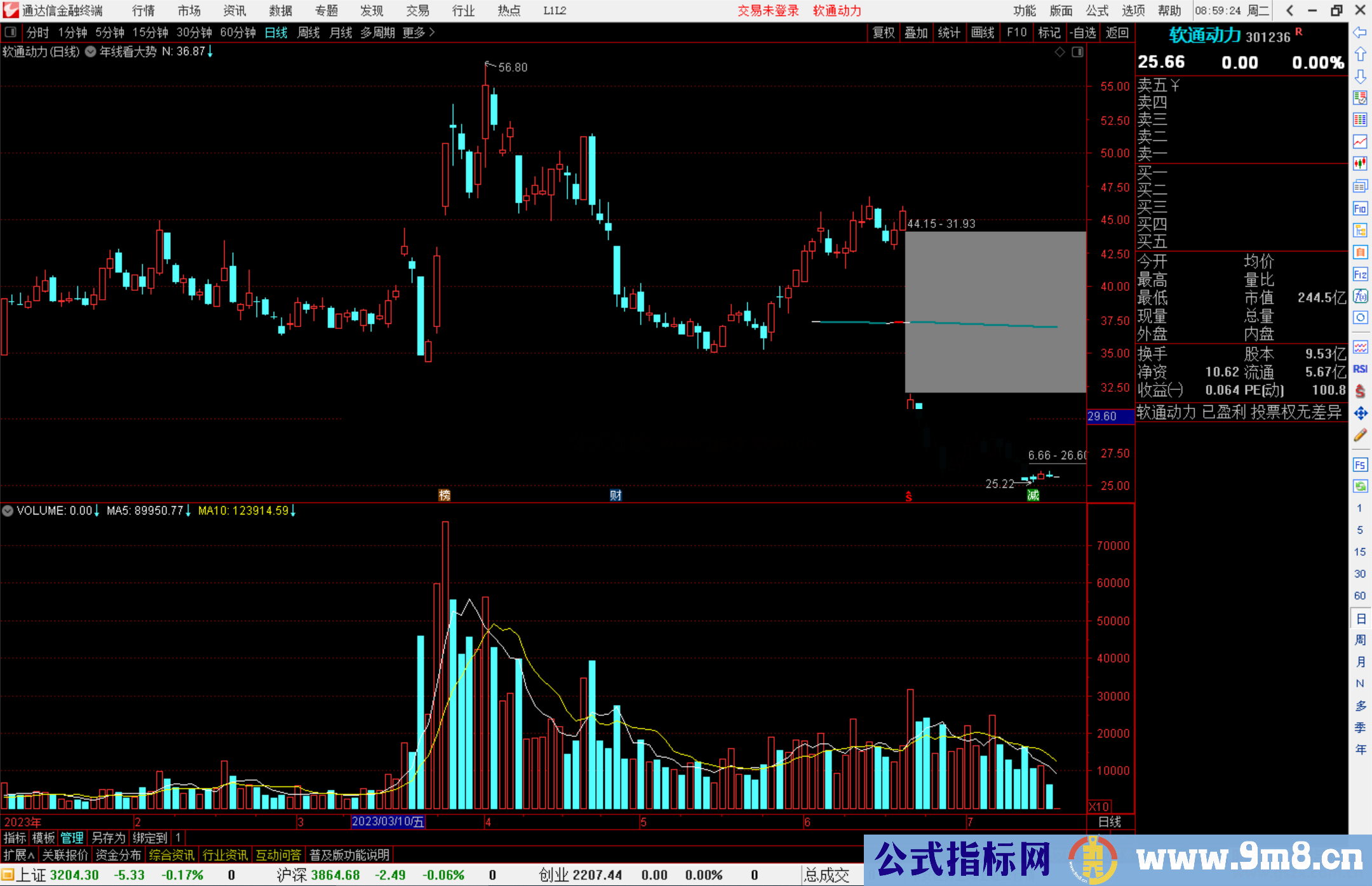Image resolution: width=1372 pixels, height=886 pixels.
Task: Click the F12 icon in right sidebar
Action: click(1360, 274)
